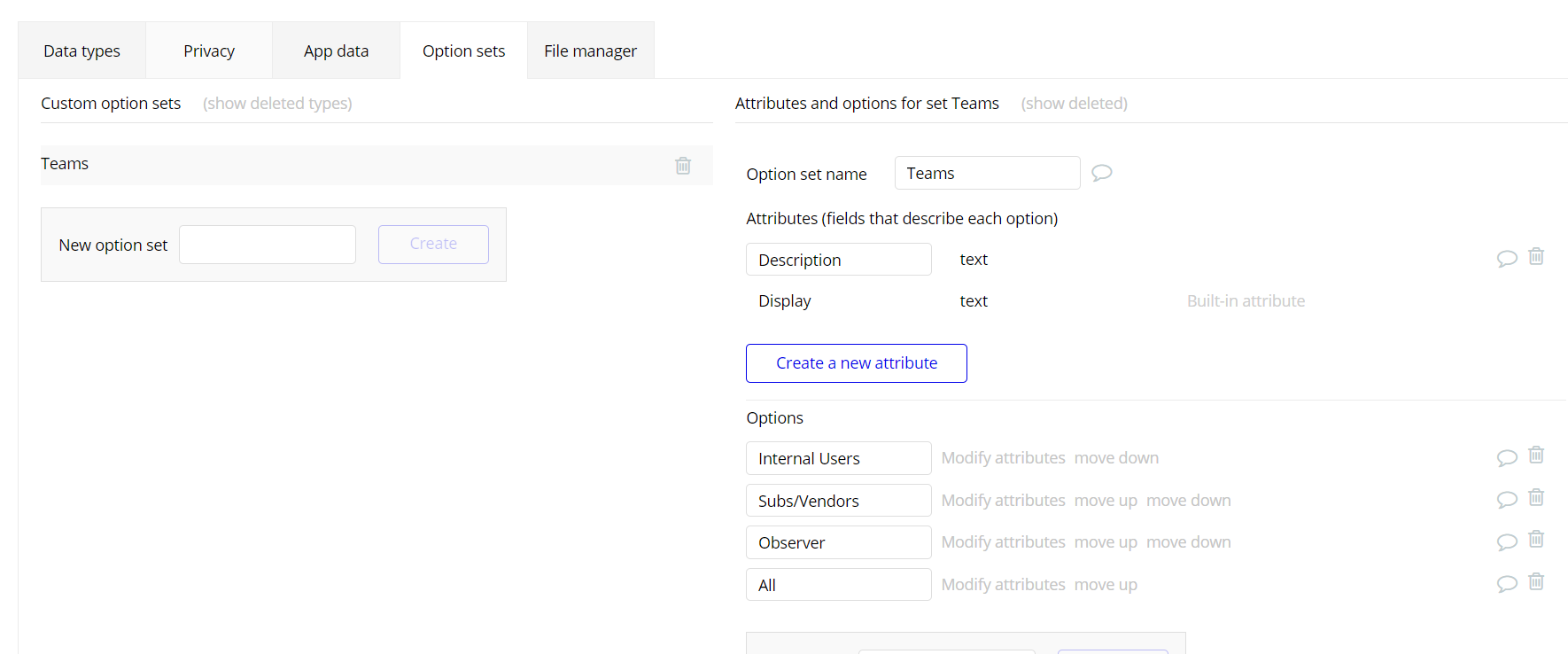Add comment on Description attribute
Image resolution: width=1568 pixels, height=654 pixels.
(x=1507, y=259)
